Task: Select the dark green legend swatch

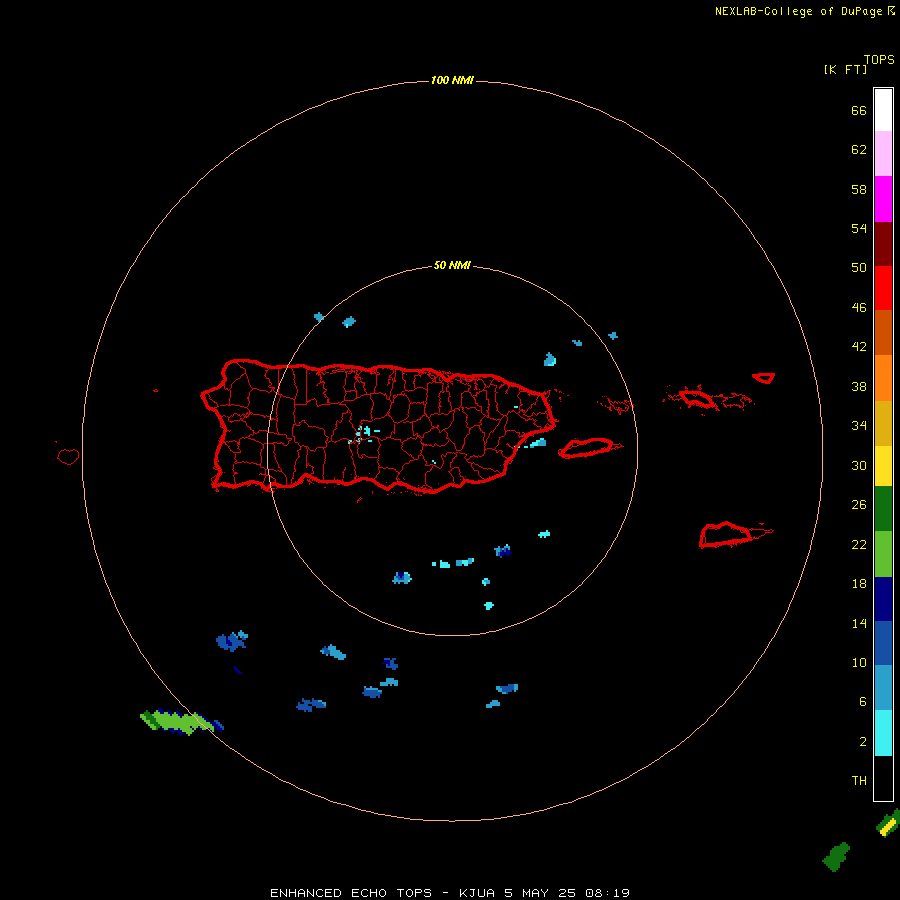Action: pos(883,509)
